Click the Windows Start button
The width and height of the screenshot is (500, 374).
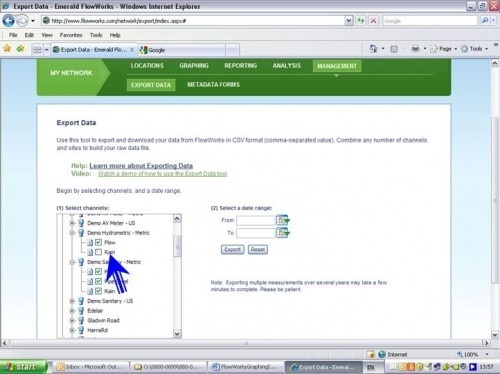(x=23, y=367)
